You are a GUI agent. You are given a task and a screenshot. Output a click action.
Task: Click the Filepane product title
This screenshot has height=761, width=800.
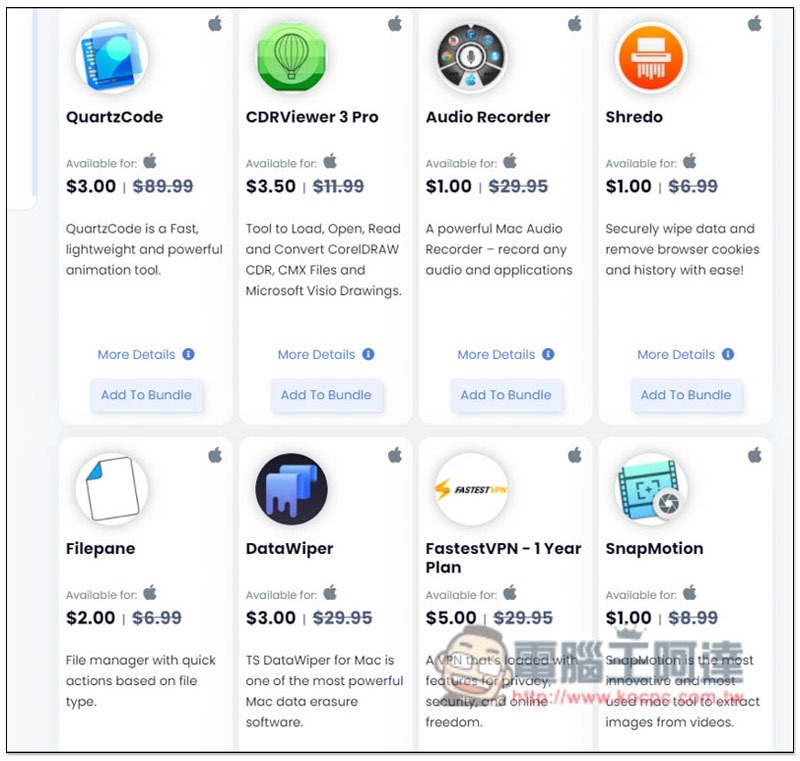(x=101, y=549)
